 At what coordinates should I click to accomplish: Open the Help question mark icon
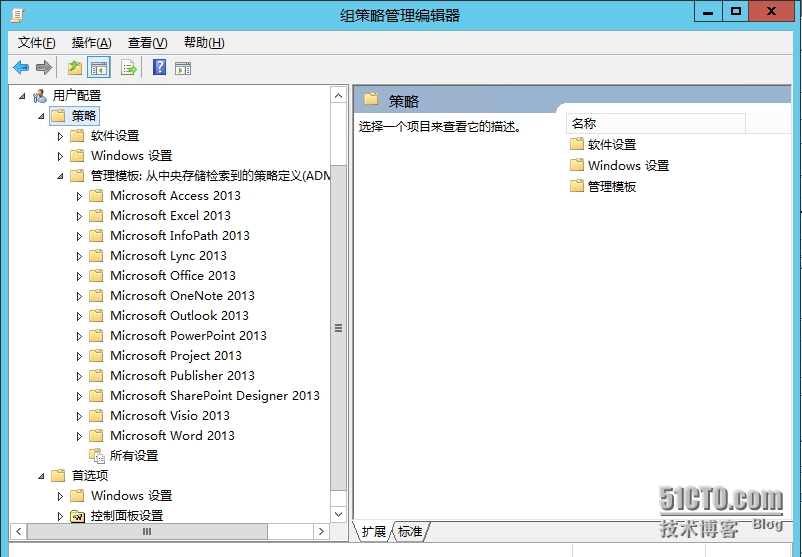(159, 67)
